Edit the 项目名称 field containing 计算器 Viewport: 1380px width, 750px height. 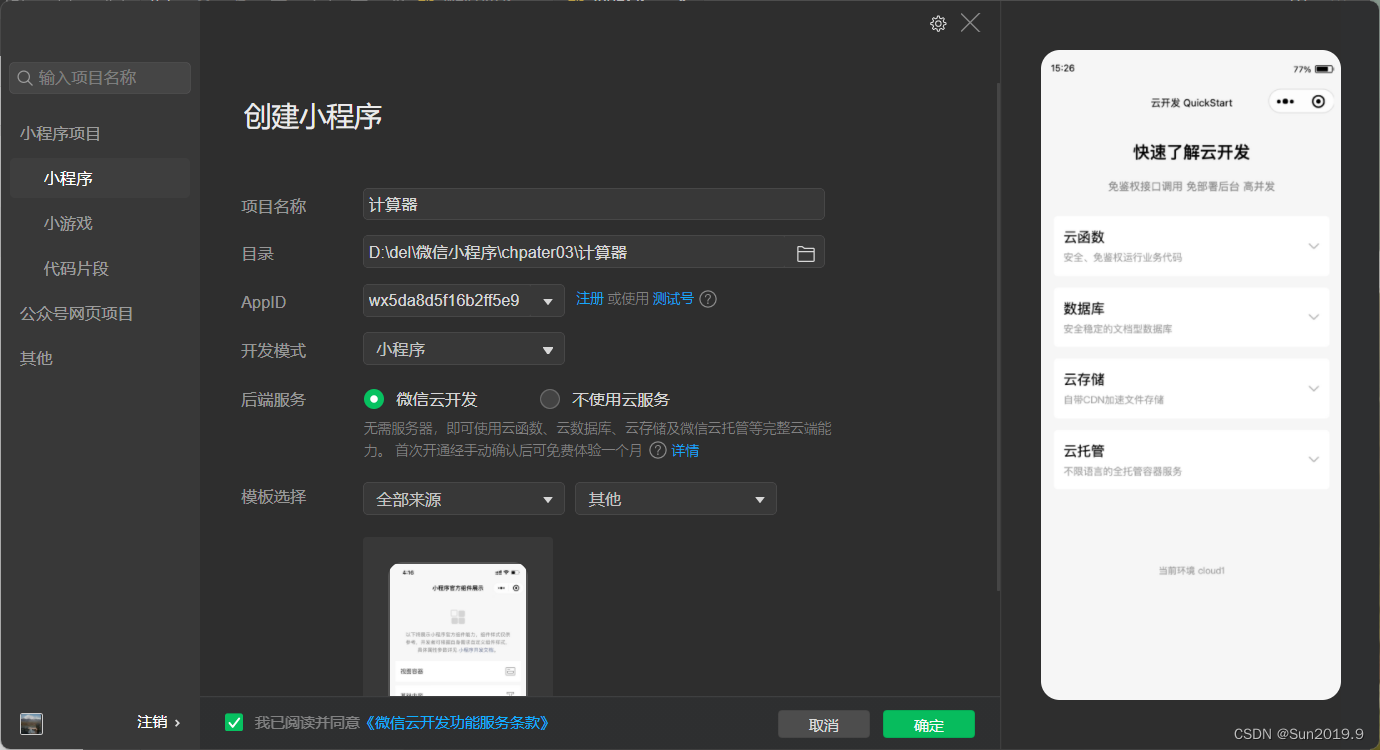(594, 204)
